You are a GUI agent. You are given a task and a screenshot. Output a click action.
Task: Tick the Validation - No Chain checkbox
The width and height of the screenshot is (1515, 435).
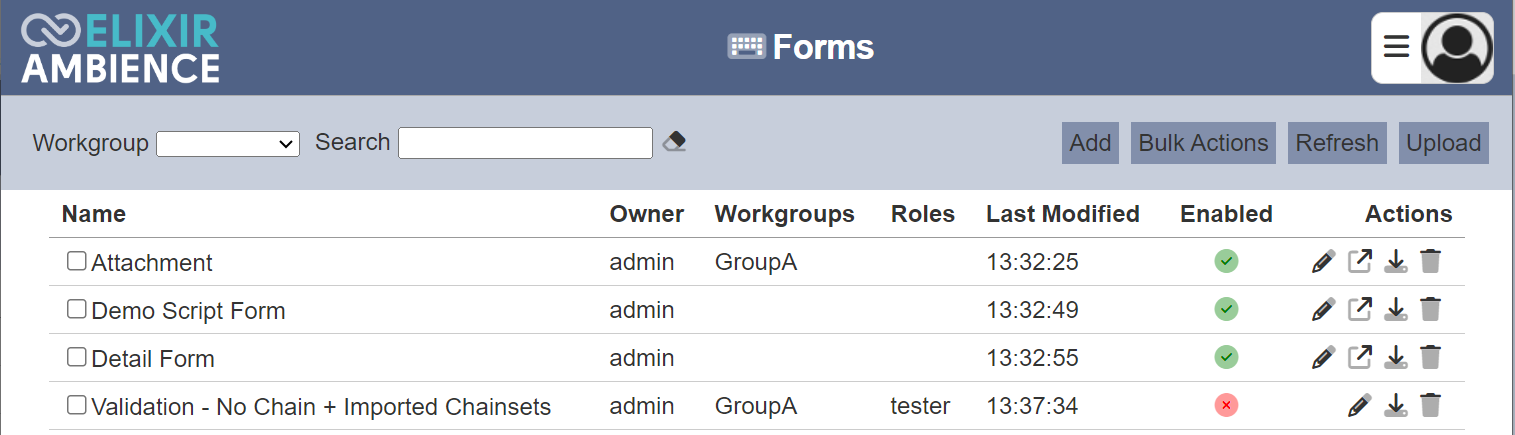(x=77, y=405)
